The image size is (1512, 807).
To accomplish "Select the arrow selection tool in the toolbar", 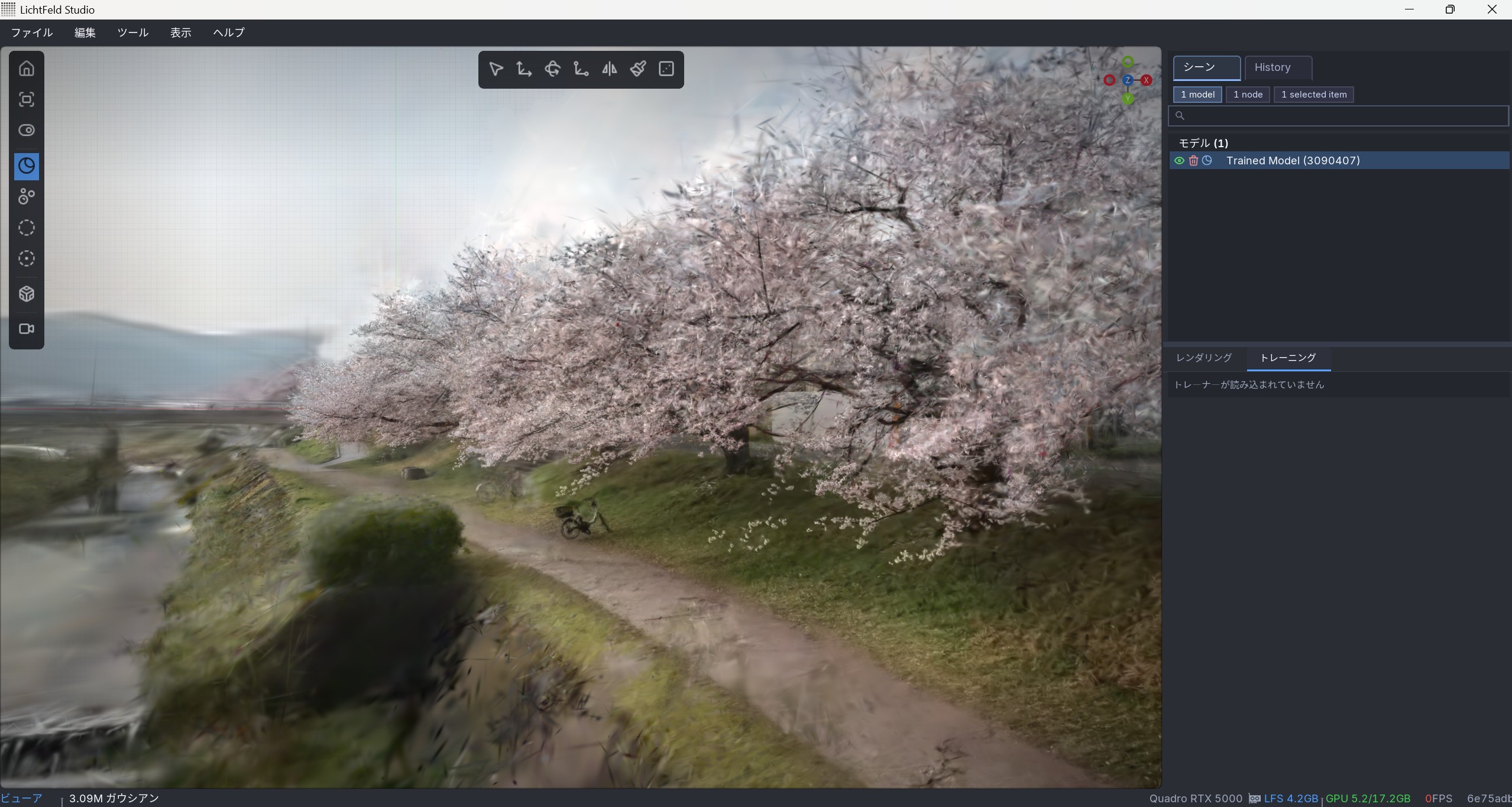I will coord(496,69).
